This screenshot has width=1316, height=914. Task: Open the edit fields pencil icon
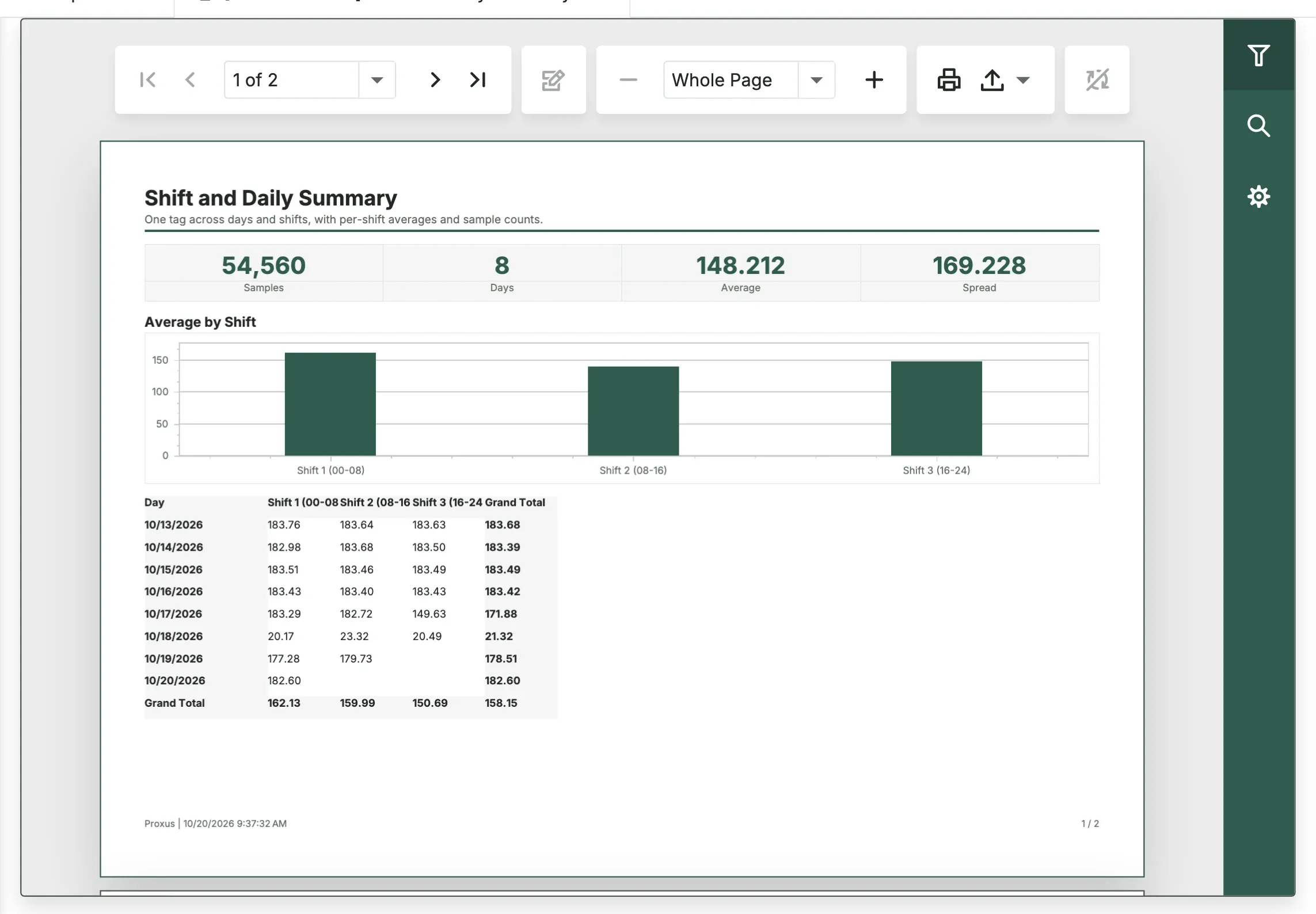tap(553, 80)
